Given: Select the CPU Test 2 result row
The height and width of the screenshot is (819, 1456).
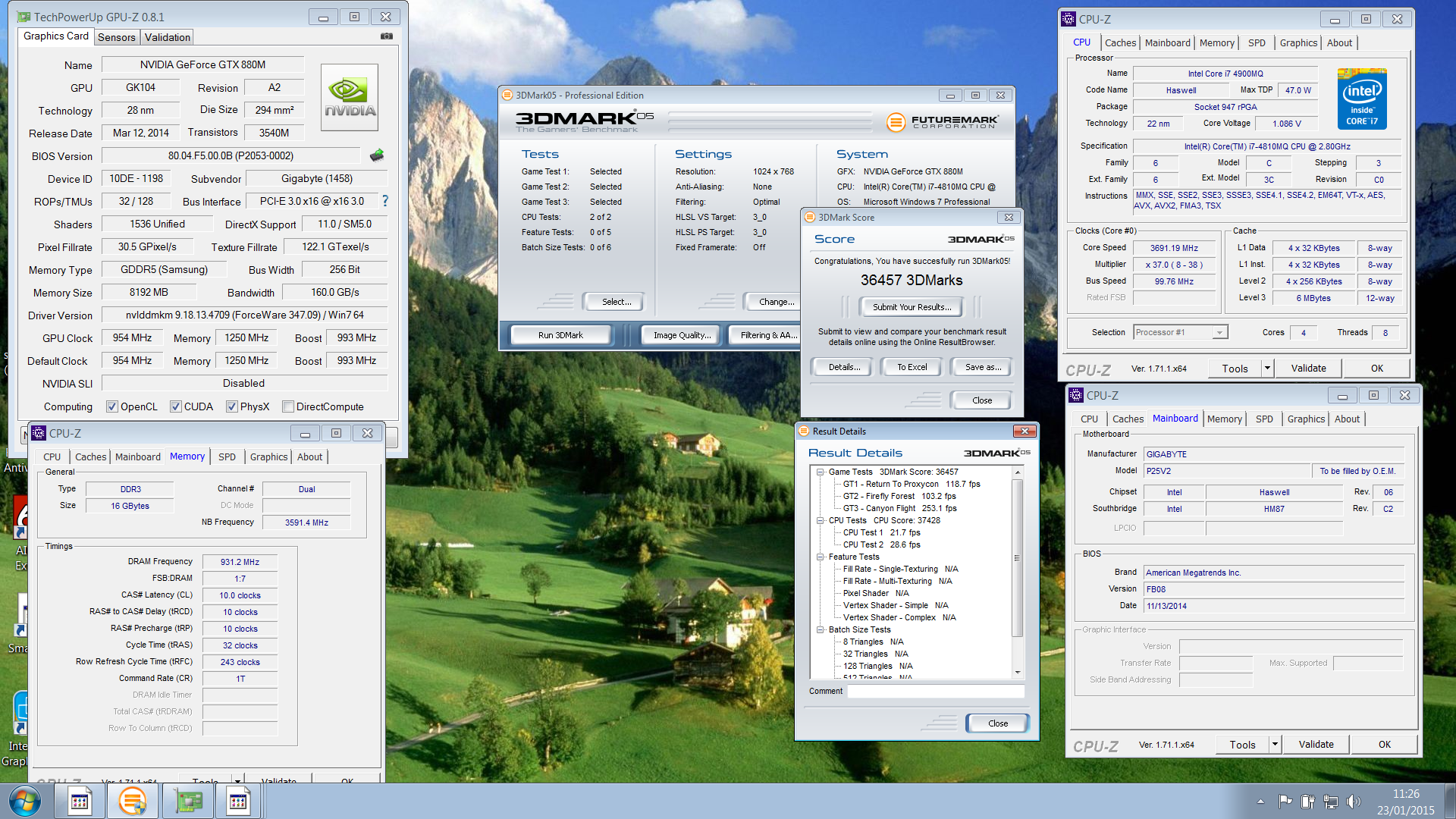Looking at the screenshot, I should pos(881,544).
